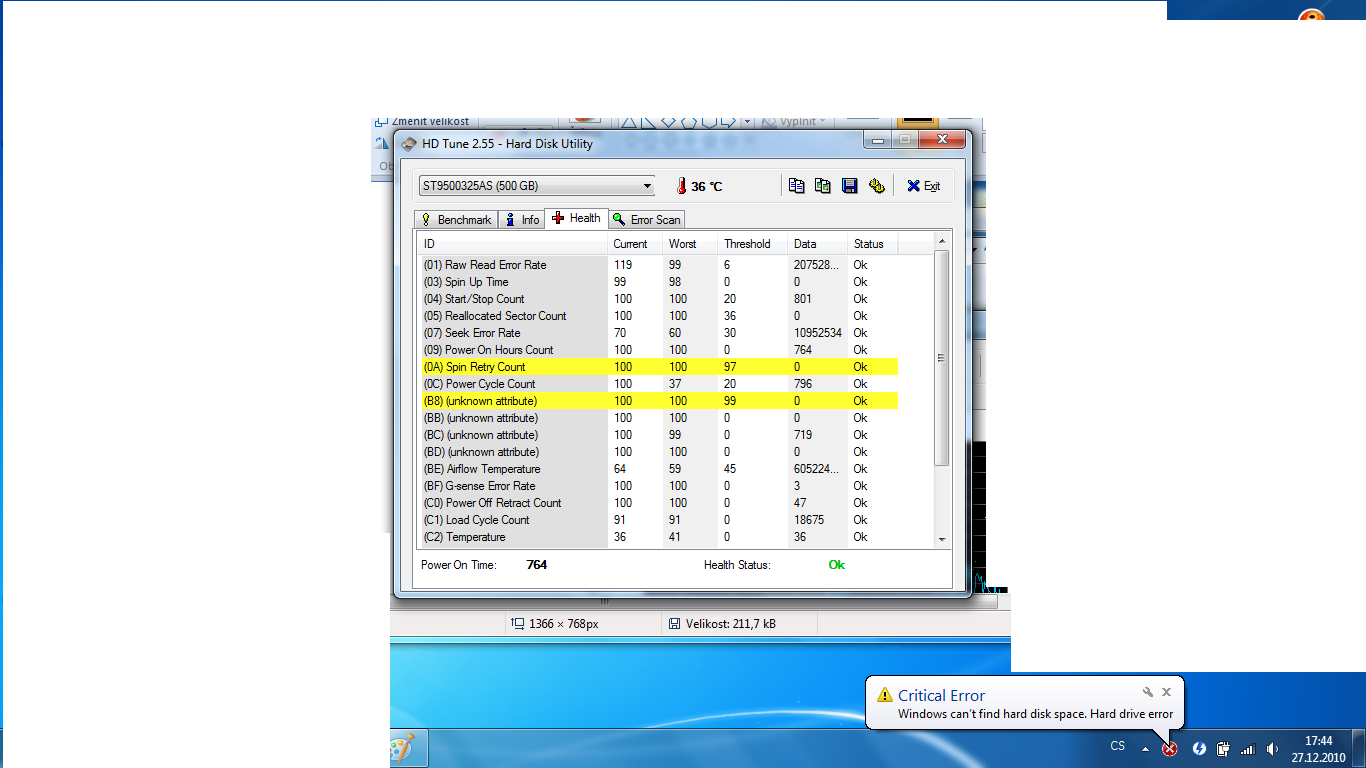Click the copy info to clipboard icon

[x=796, y=186]
